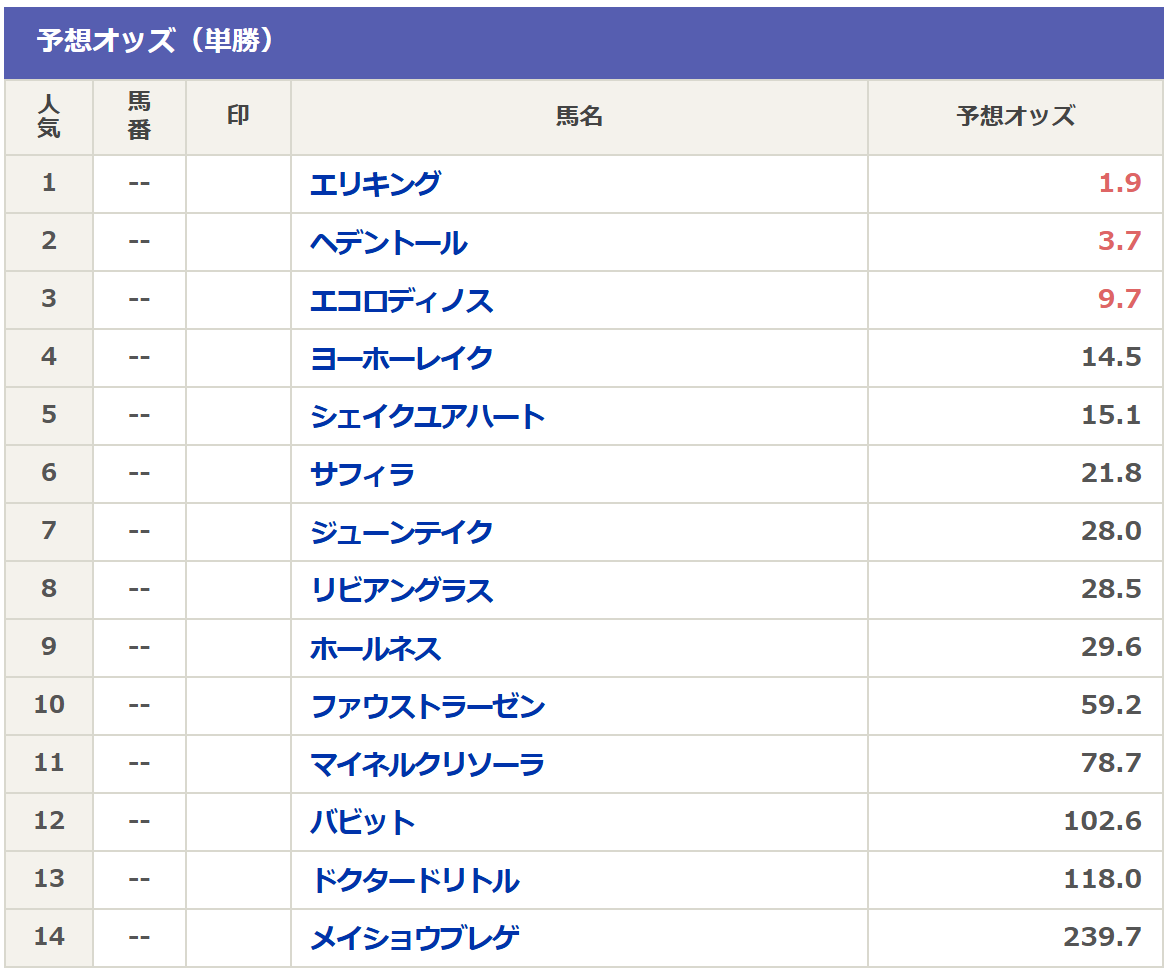Click the ジューンテイク link
Screen dimensions: 1172x977
401,532
